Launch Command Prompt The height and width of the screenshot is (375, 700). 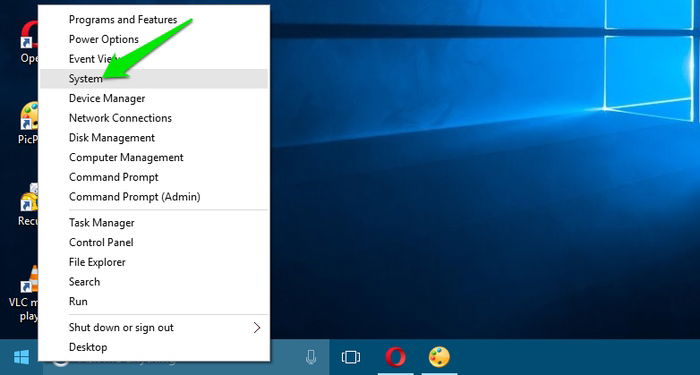click(154, 177)
